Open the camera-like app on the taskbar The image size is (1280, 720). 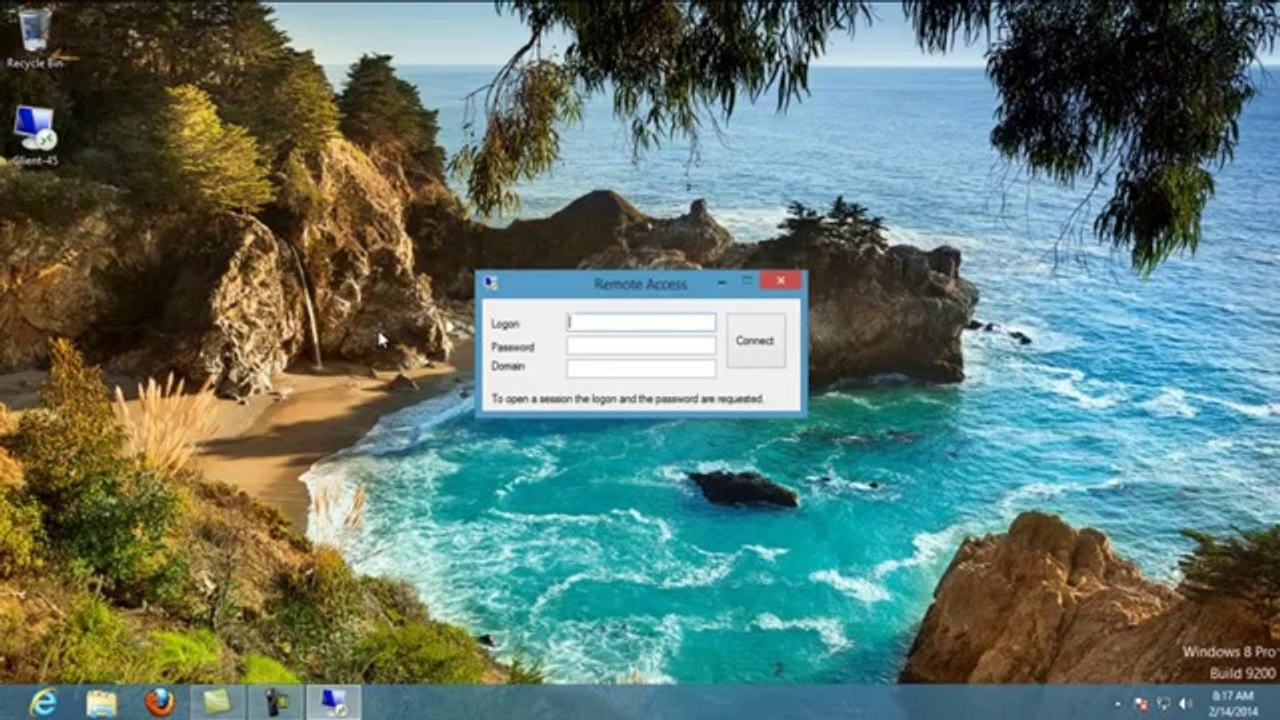(275, 703)
